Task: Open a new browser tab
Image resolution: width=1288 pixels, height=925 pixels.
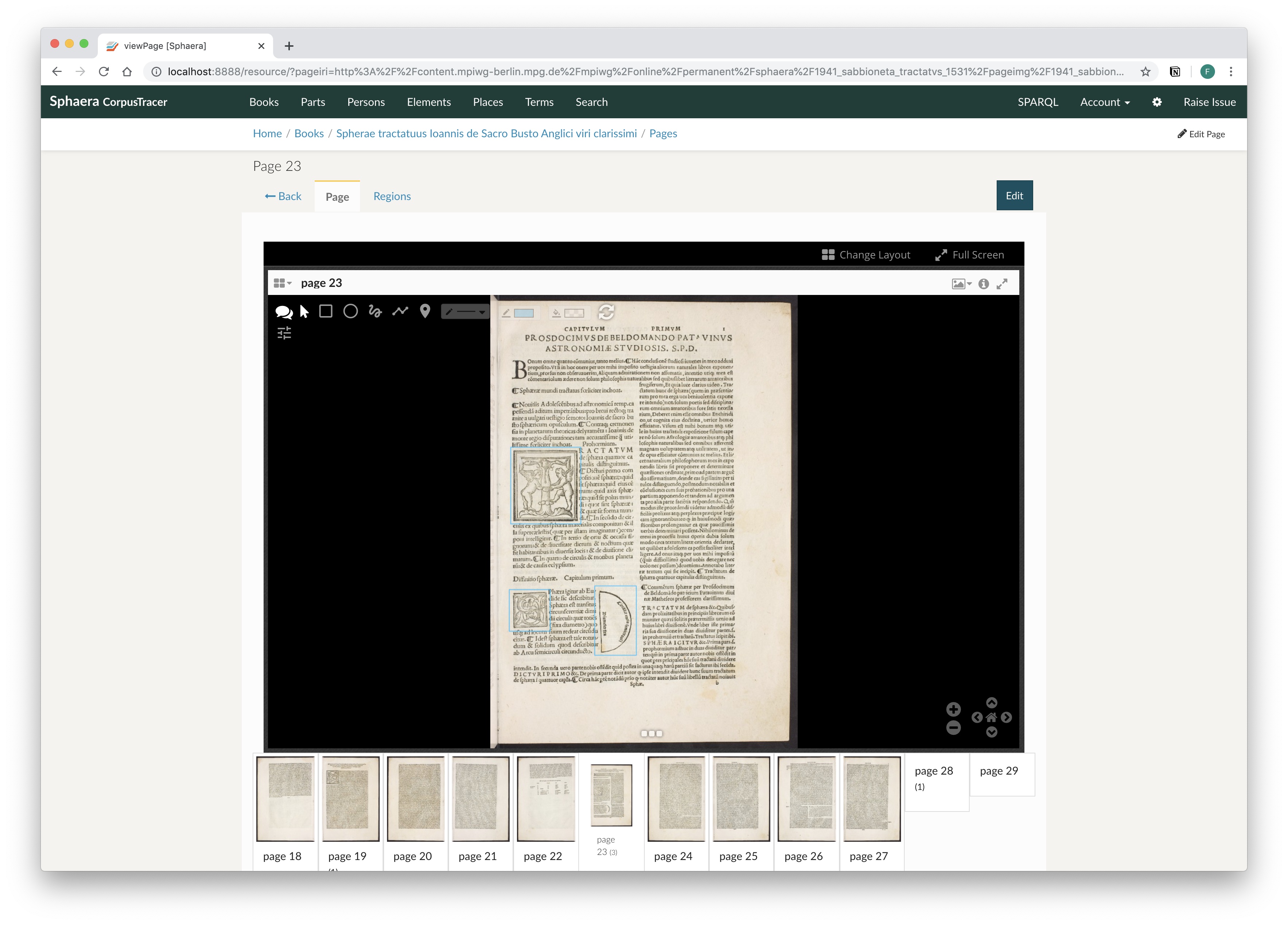Action: coord(289,46)
